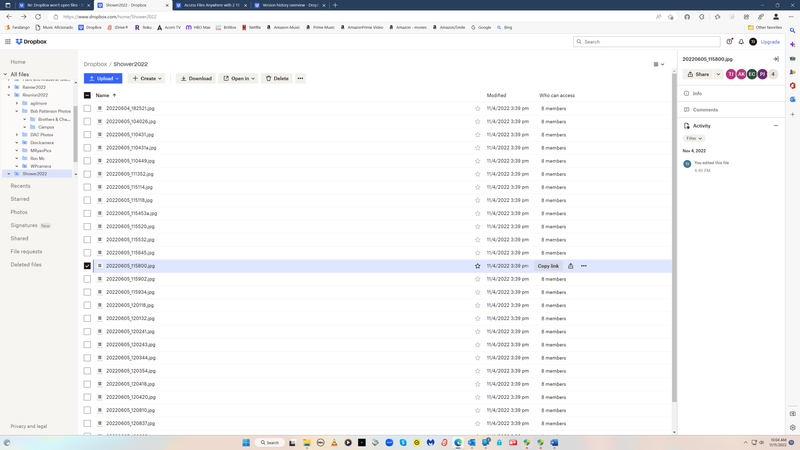Open notifications bell icon

(x=741, y=42)
